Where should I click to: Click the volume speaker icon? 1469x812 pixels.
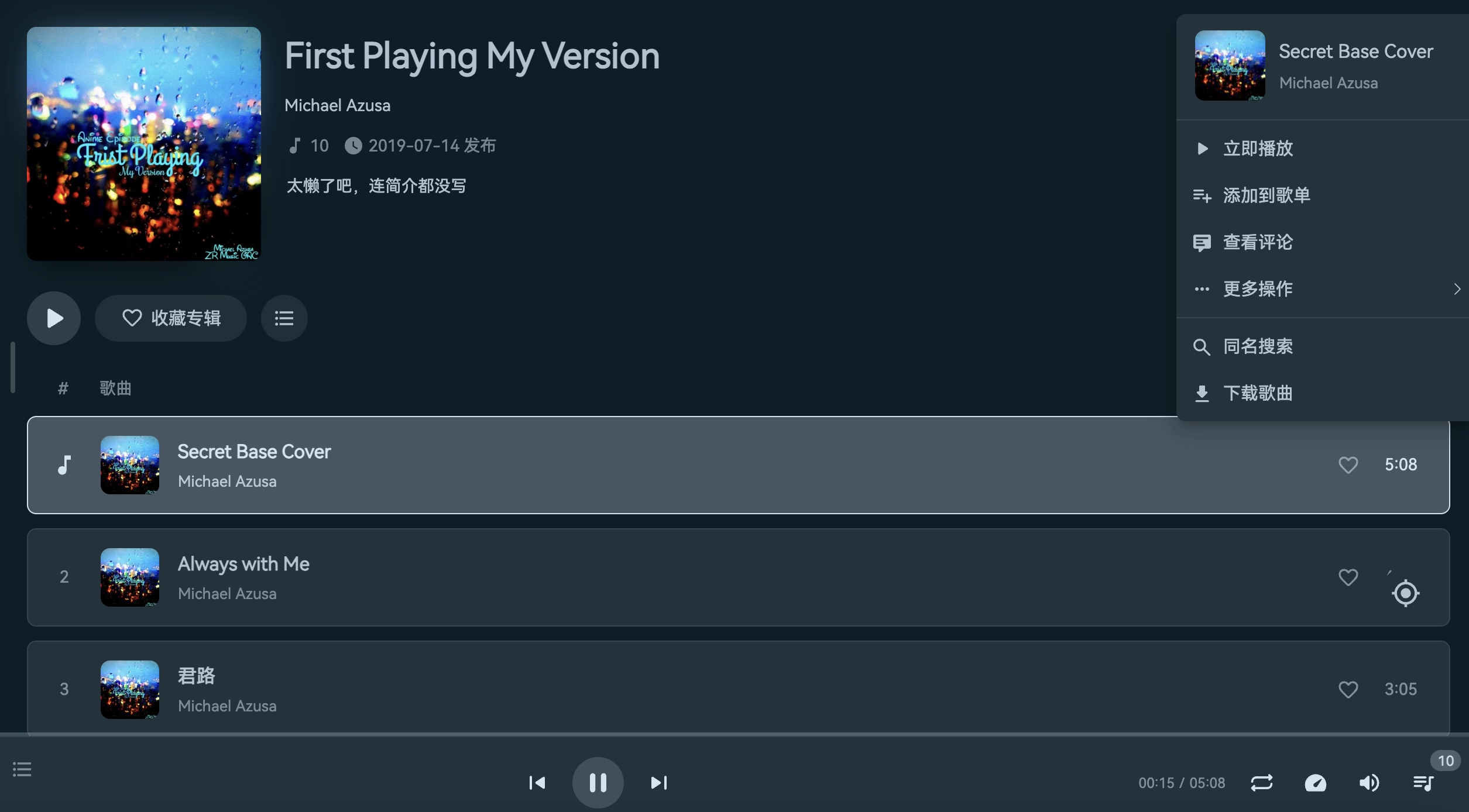click(x=1369, y=783)
